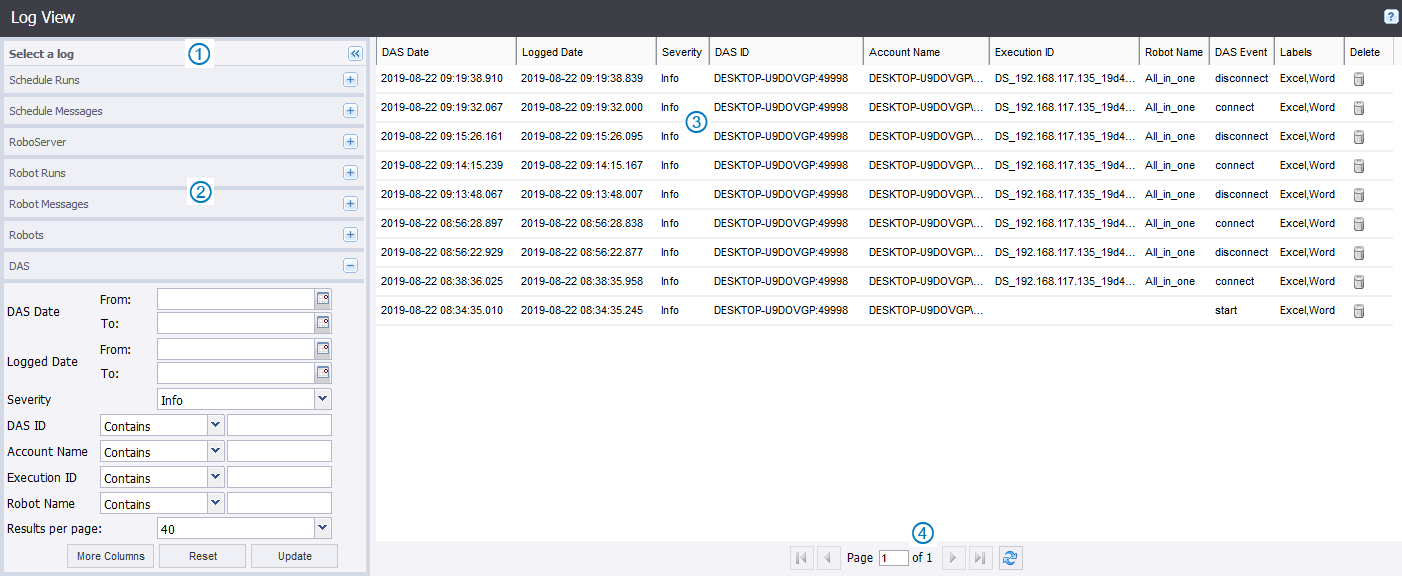Expand the RoboServer log section
This screenshot has width=1402, height=576.
pyautogui.click(x=350, y=142)
